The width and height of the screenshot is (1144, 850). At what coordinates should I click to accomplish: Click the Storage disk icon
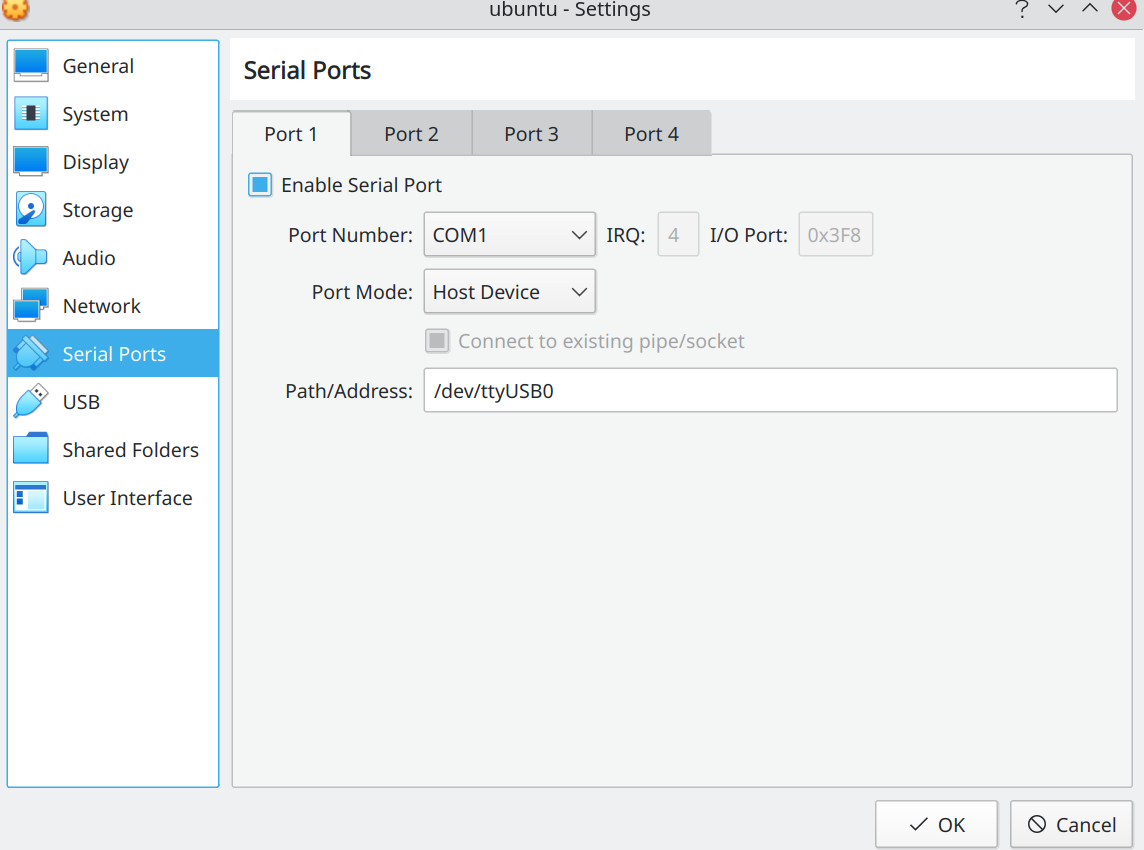tap(31, 210)
